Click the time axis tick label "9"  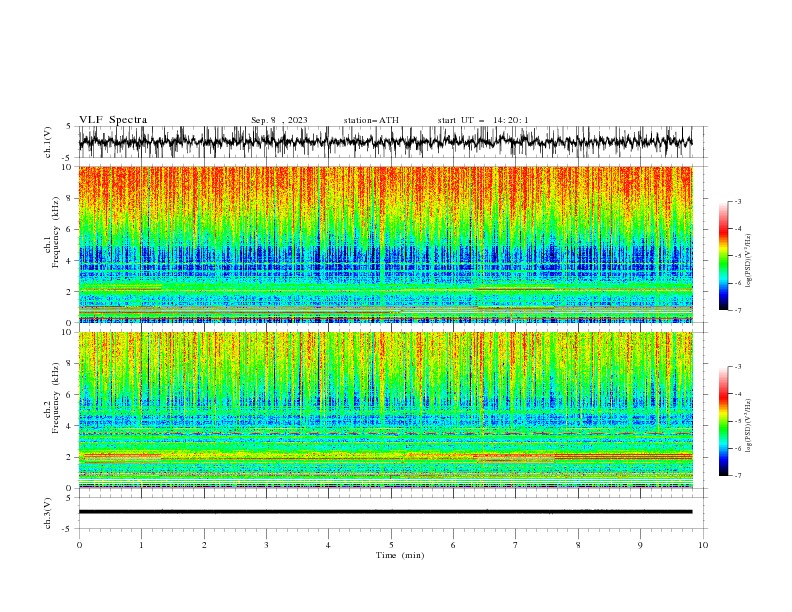(640, 545)
